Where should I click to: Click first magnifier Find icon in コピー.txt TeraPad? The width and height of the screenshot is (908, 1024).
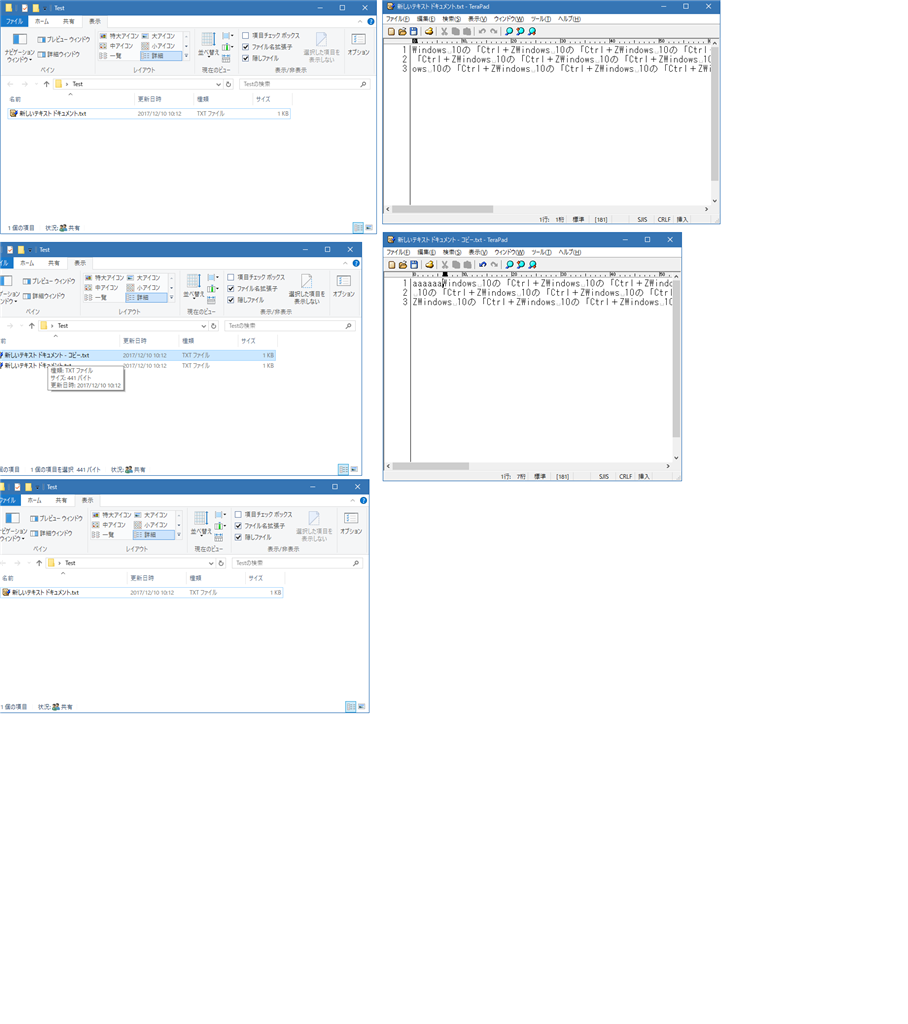(510, 264)
